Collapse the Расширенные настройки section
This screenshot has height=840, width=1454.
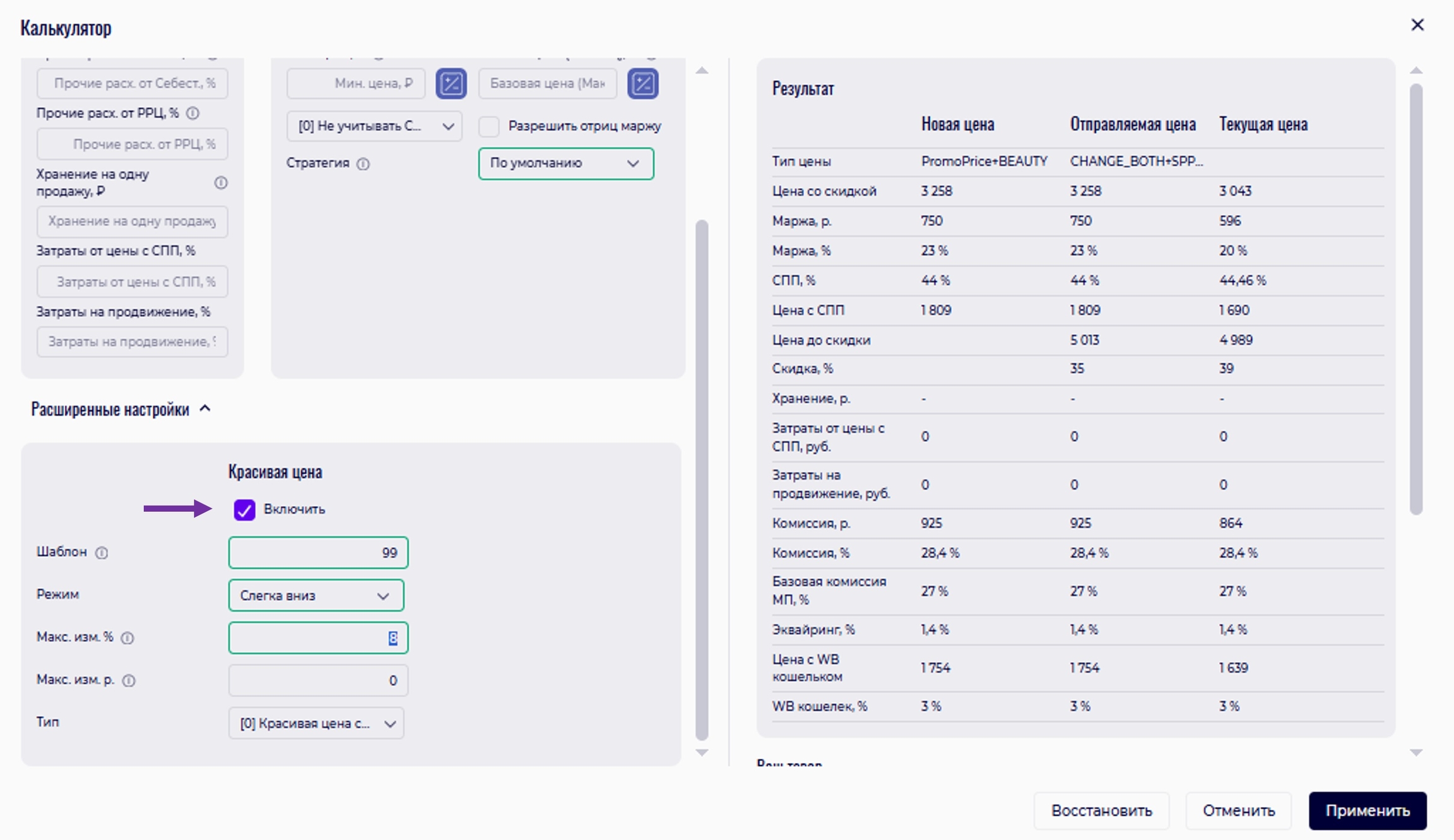click(x=204, y=409)
